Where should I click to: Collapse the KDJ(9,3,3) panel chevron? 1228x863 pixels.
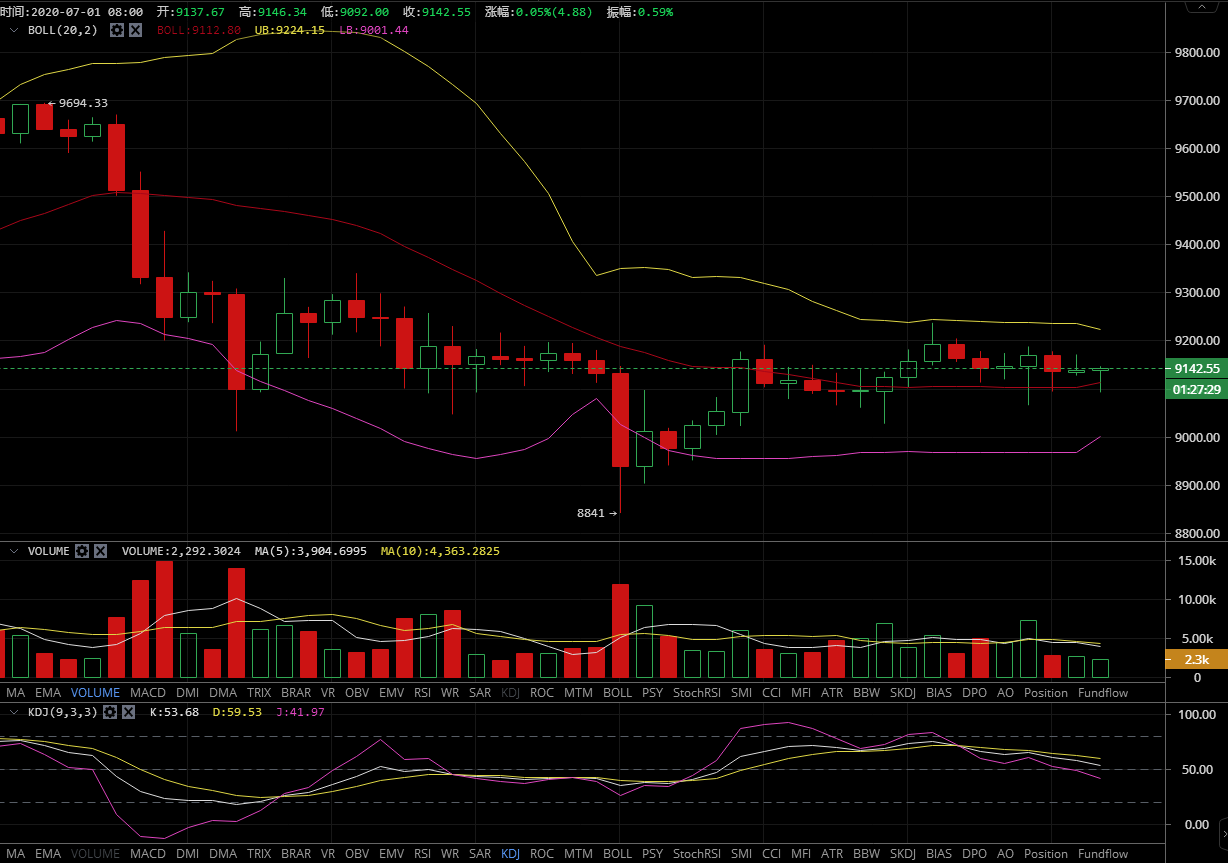(x=14, y=712)
